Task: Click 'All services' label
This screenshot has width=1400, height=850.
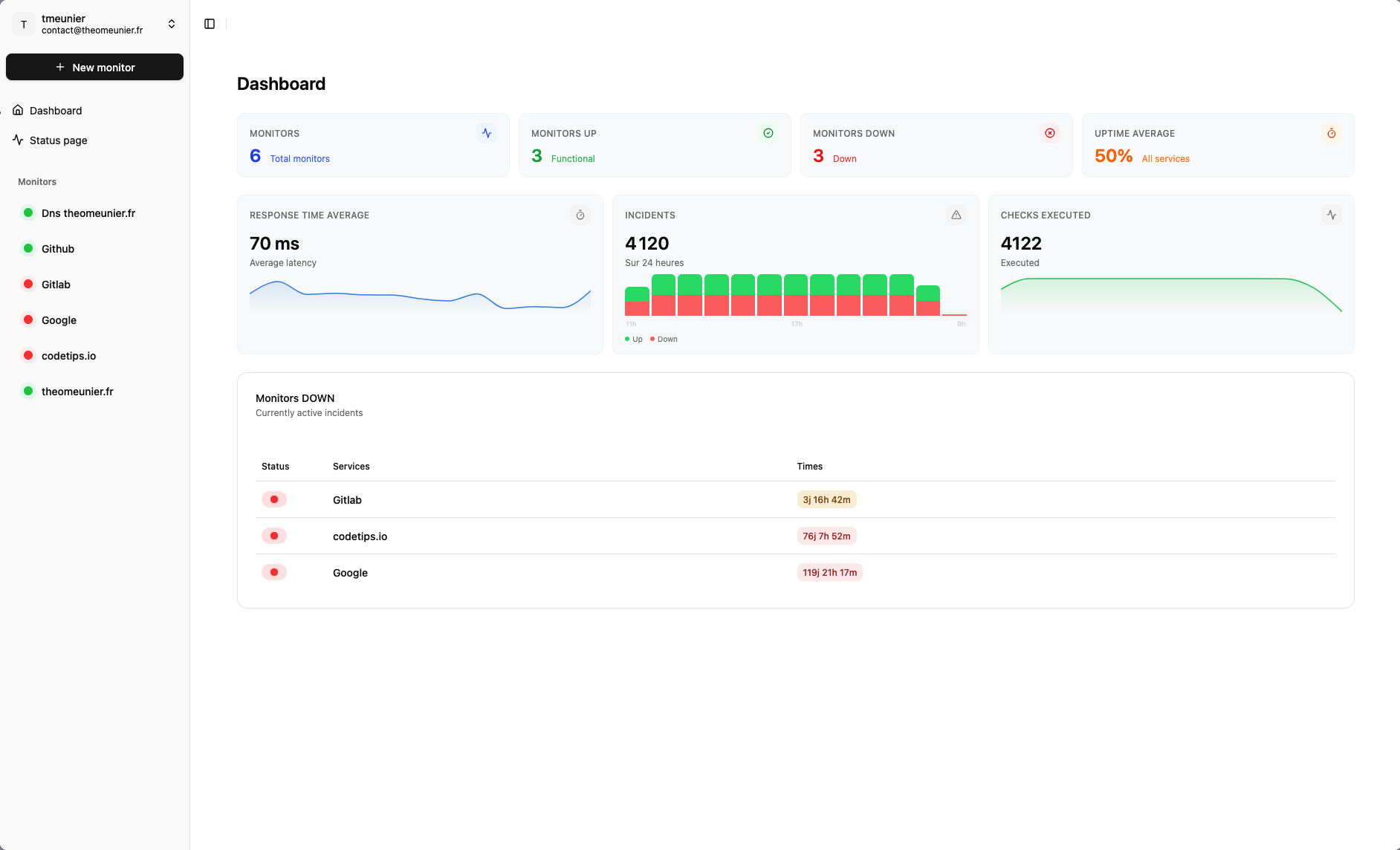Action: point(1165,159)
